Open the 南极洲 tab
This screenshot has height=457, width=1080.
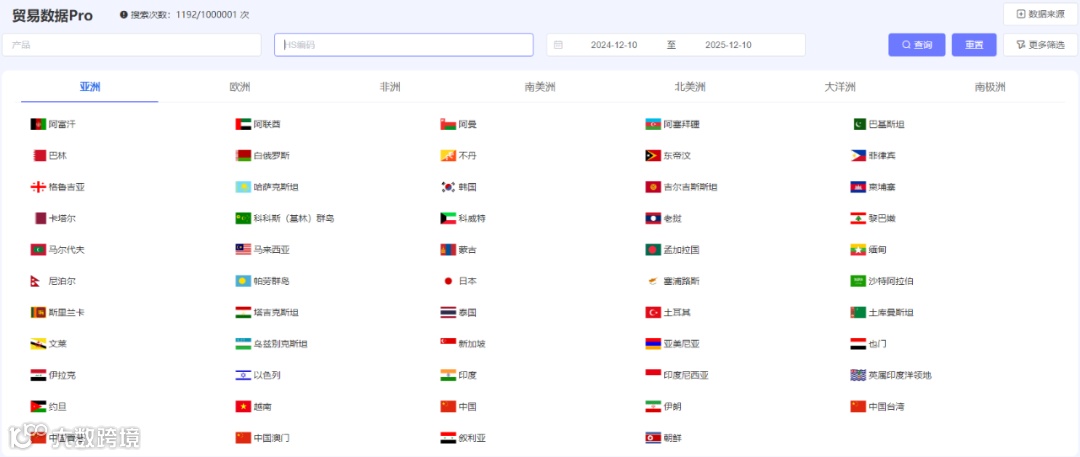point(990,87)
